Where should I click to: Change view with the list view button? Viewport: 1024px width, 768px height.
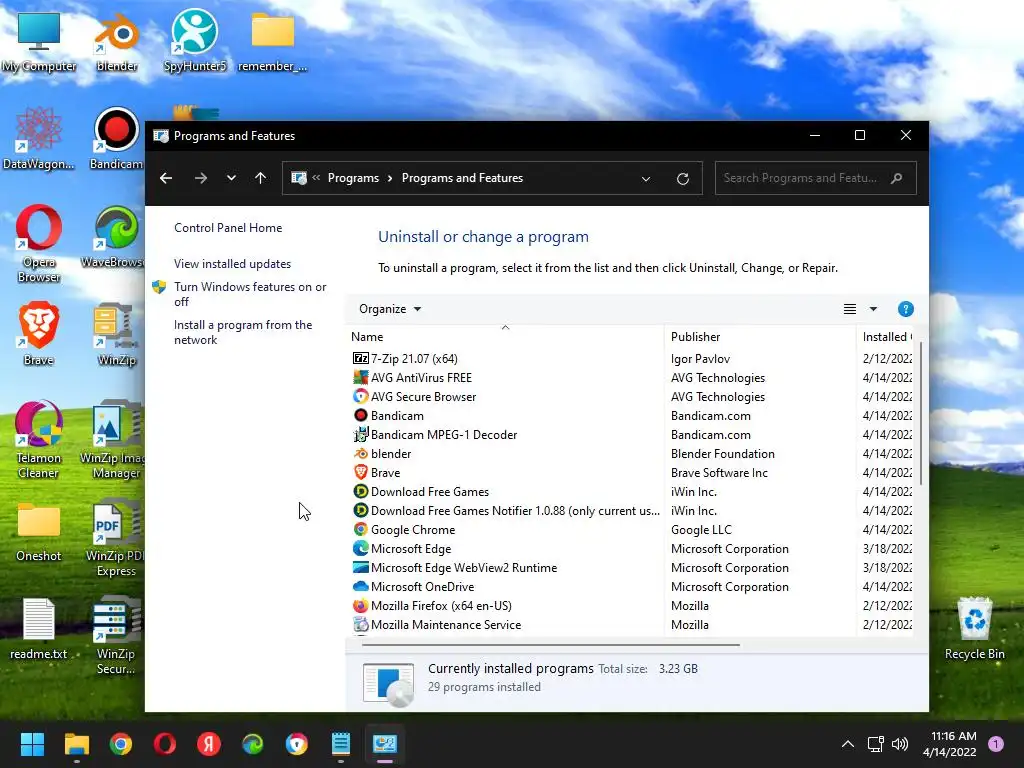(x=850, y=309)
